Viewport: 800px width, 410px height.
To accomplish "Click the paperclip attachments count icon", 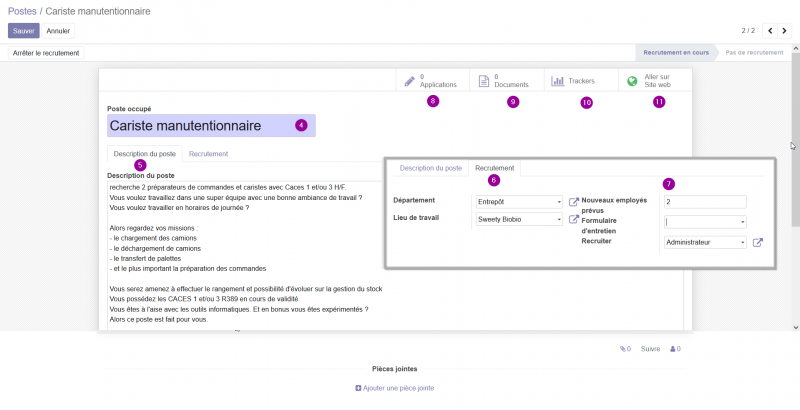I will (x=625, y=349).
